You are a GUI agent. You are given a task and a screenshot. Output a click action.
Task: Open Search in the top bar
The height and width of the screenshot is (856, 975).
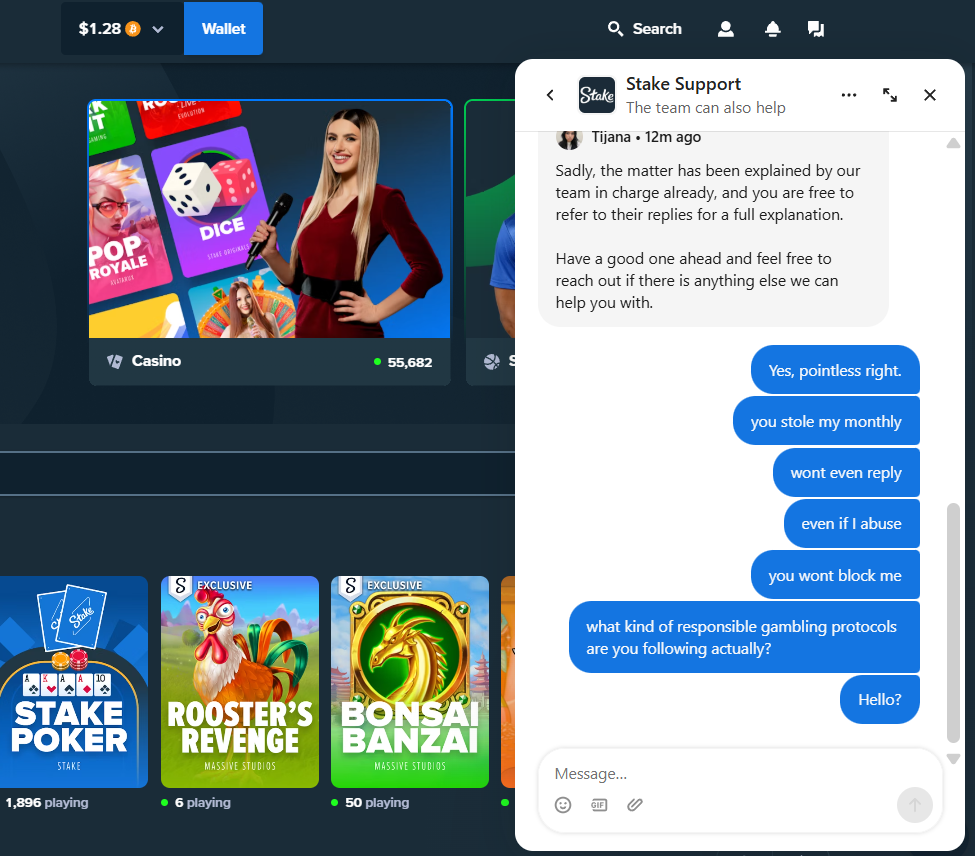click(644, 29)
